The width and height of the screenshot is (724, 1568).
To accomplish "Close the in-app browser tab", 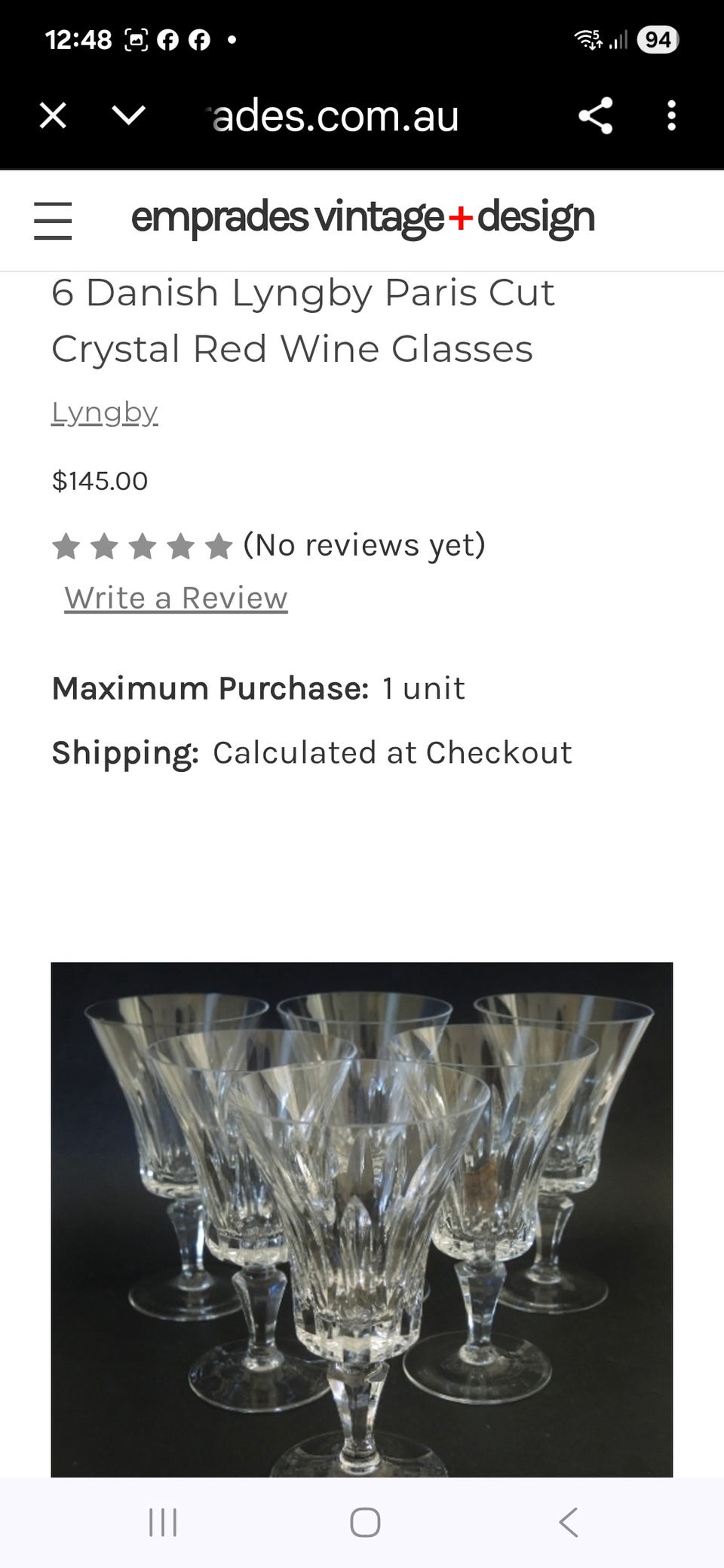I will coord(53,116).
